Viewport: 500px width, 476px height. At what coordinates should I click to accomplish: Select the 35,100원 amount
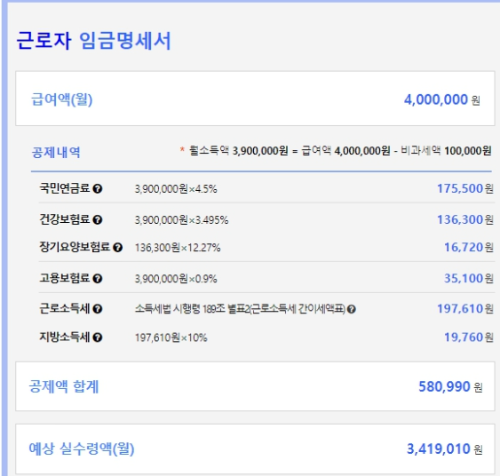click(468, 278)
